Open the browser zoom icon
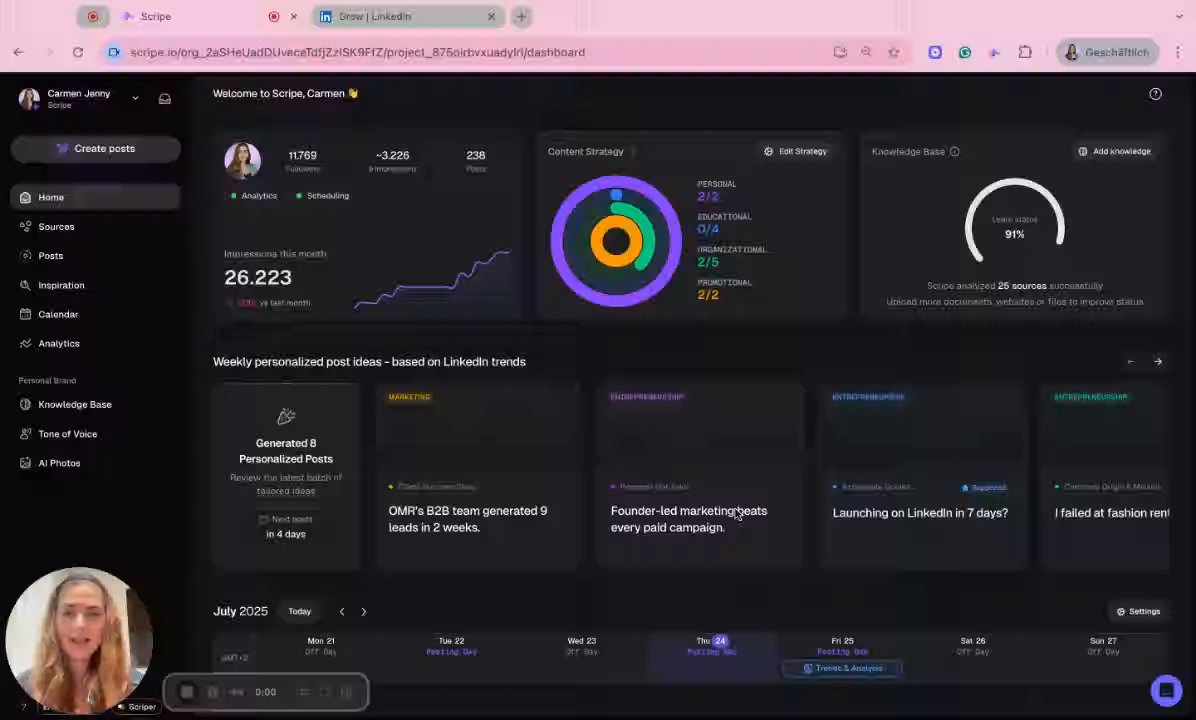 click(x=866, y=52)
